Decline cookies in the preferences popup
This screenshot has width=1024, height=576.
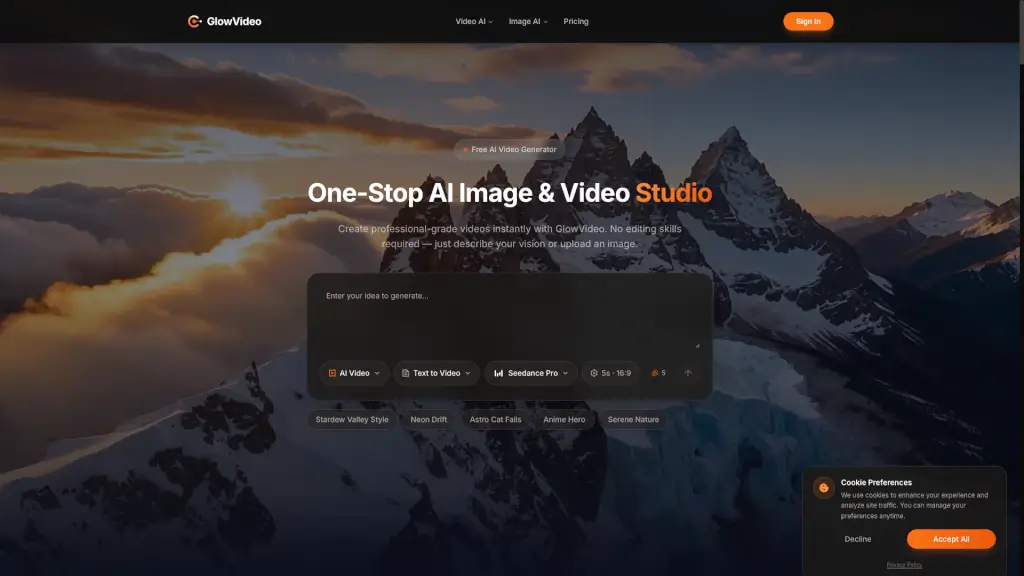click(858, 539)
